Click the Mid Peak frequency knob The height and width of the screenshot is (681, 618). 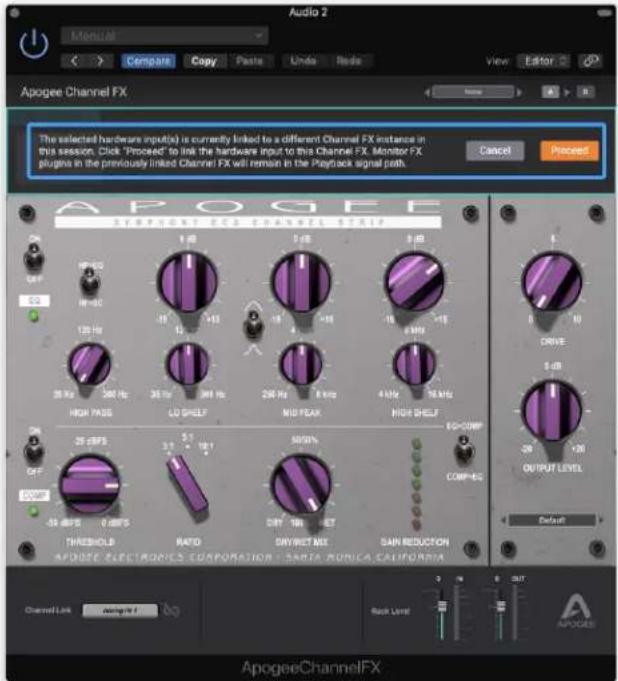coord(301,365)
